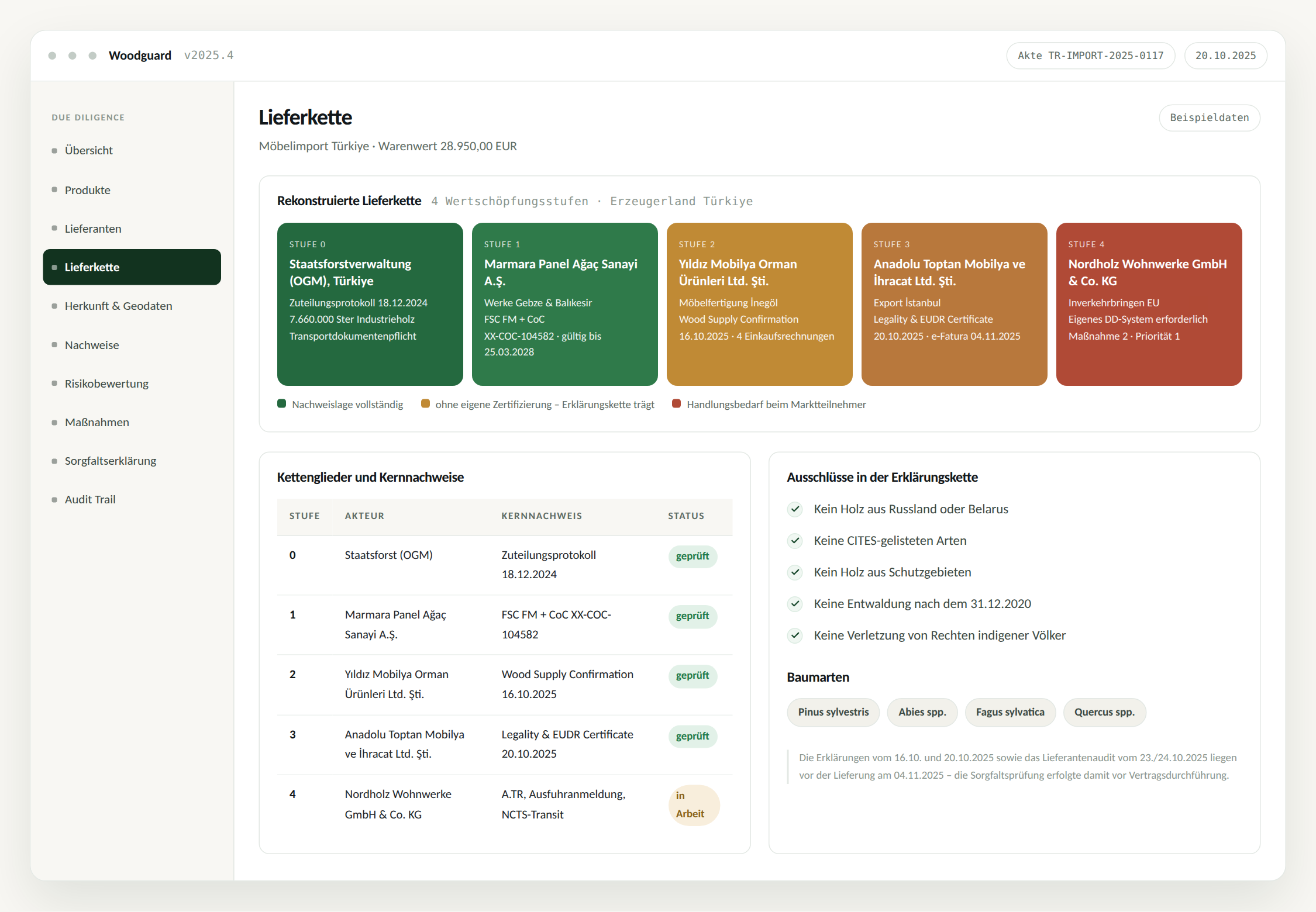
Task: Click heading Rekonstruierte Lieferkette
Action: click(349, 201)
